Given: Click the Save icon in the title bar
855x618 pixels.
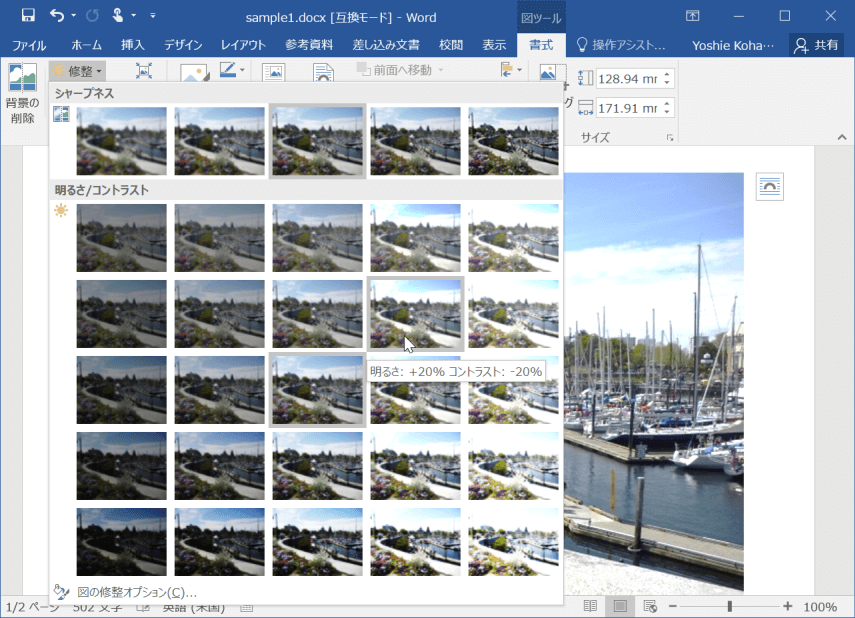Looking at the screenshot, I should [28, 15].
